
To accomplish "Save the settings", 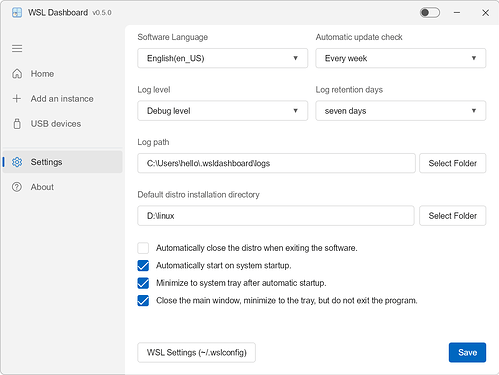I will point(467,352).
